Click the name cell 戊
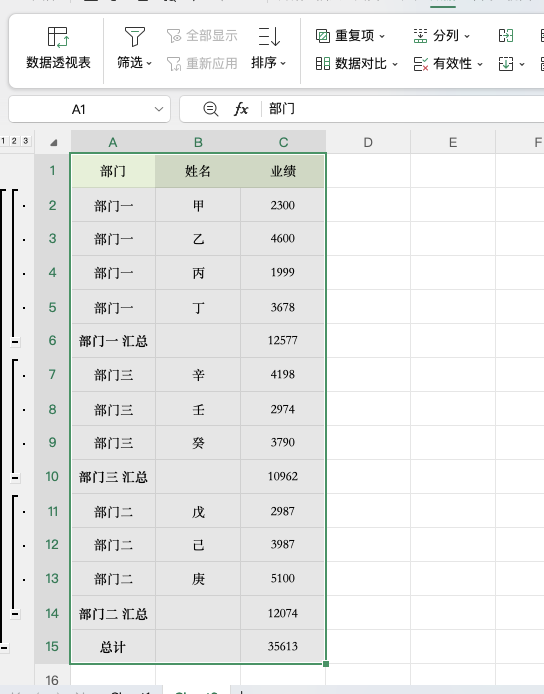544x694 pixels. 198,511
